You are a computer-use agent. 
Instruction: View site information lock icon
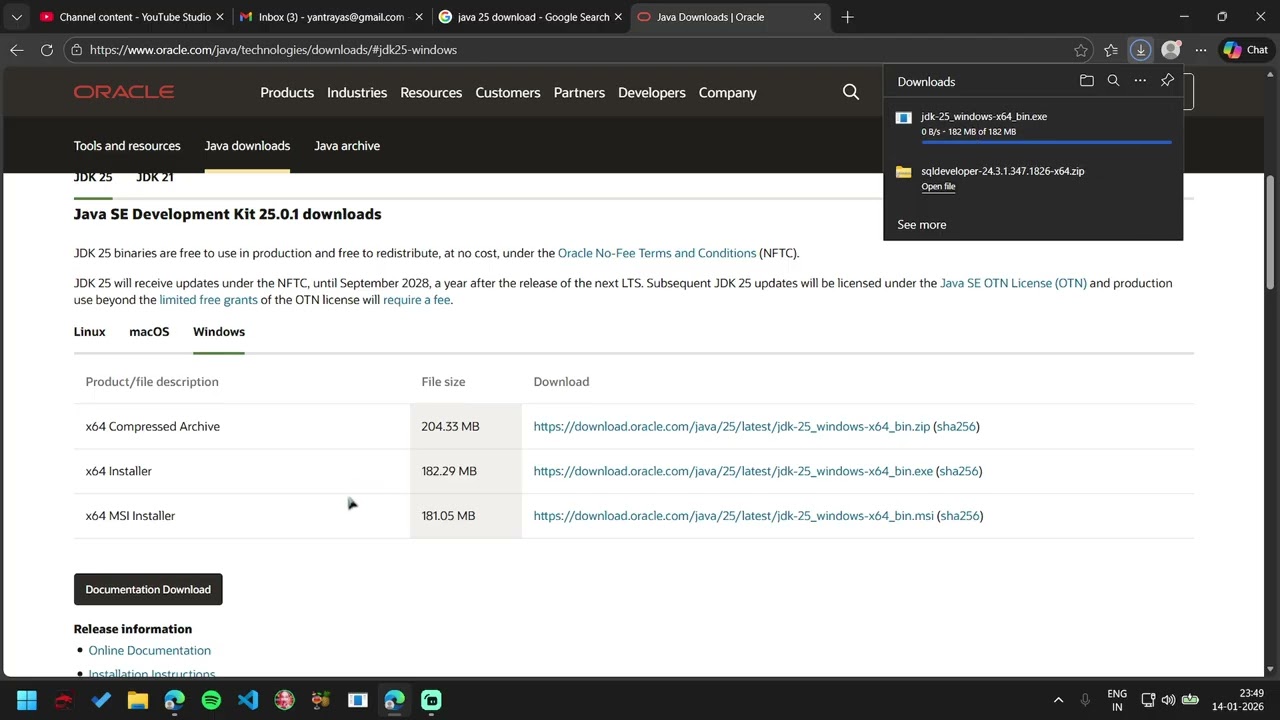(77, 50)
